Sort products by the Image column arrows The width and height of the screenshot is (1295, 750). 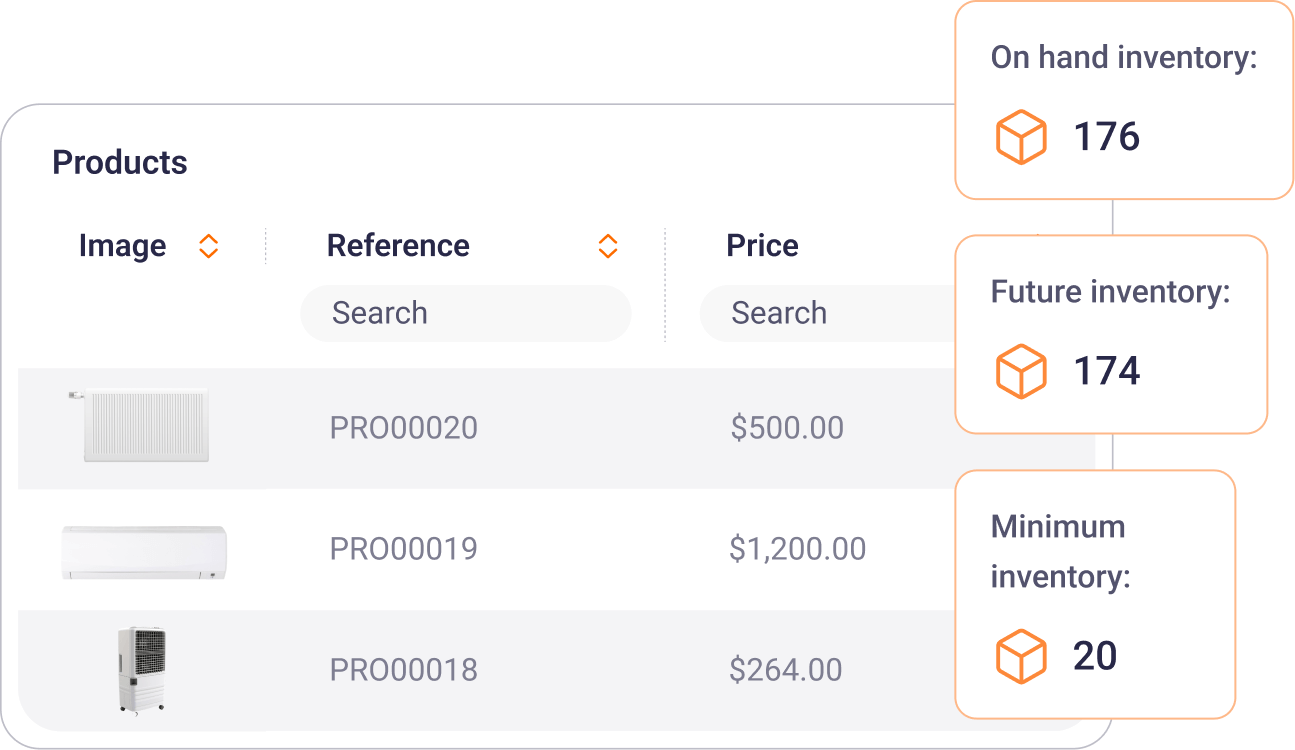click(x=208, y=246)
